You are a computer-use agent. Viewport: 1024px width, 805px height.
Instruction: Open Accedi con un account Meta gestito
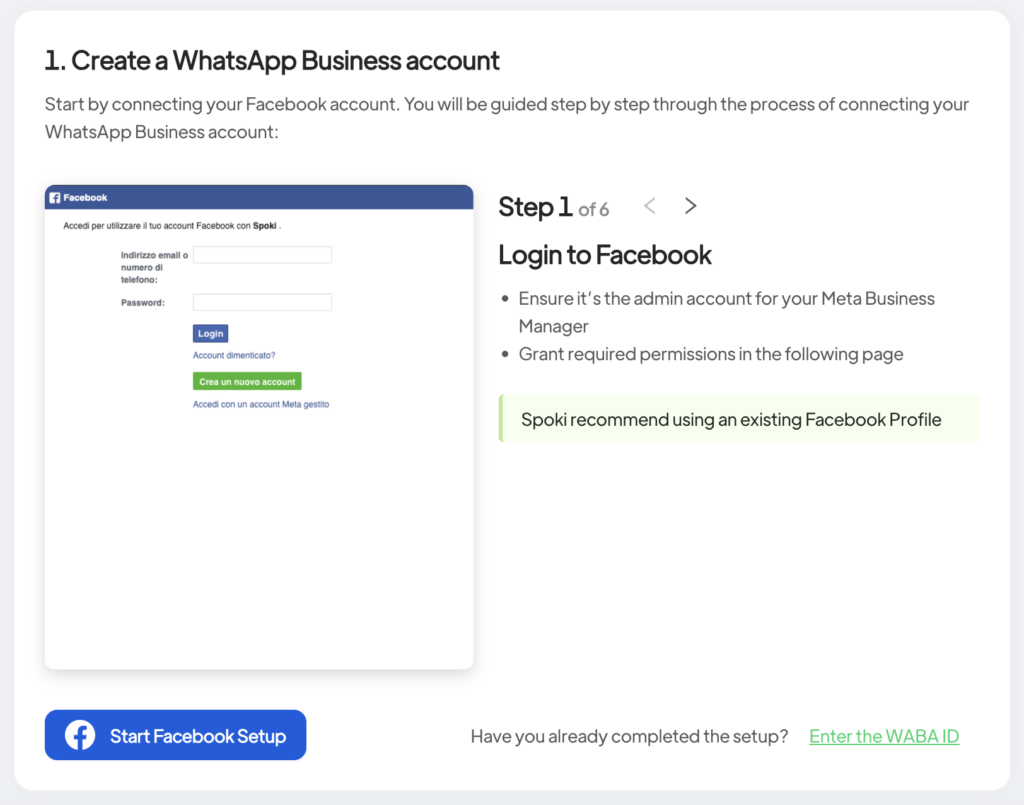click(x=261, y=404)
